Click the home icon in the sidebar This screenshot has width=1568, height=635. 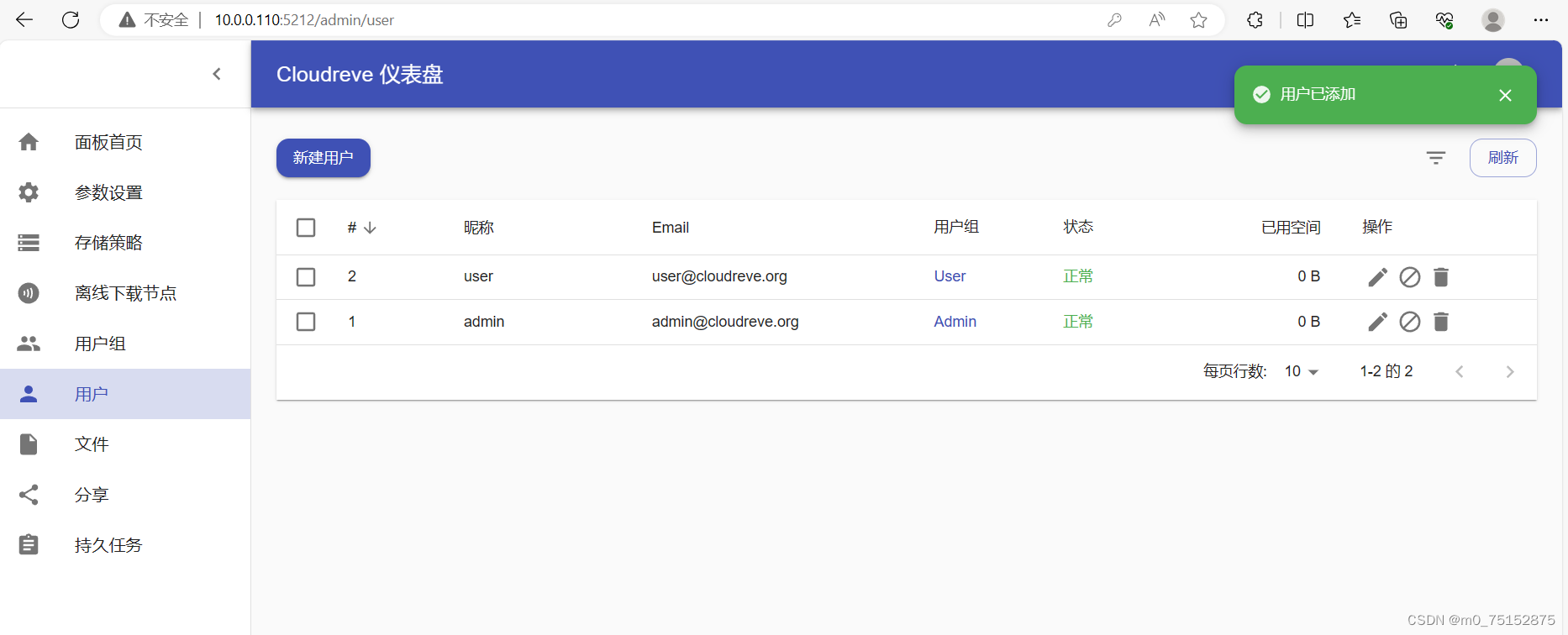pyautogui.click(x=29, y=142)
